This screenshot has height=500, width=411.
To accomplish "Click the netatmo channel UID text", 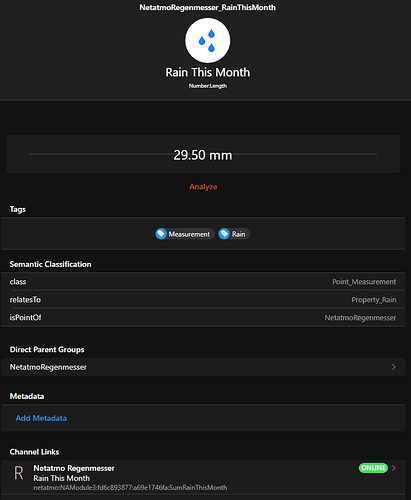I will point(130,488).
